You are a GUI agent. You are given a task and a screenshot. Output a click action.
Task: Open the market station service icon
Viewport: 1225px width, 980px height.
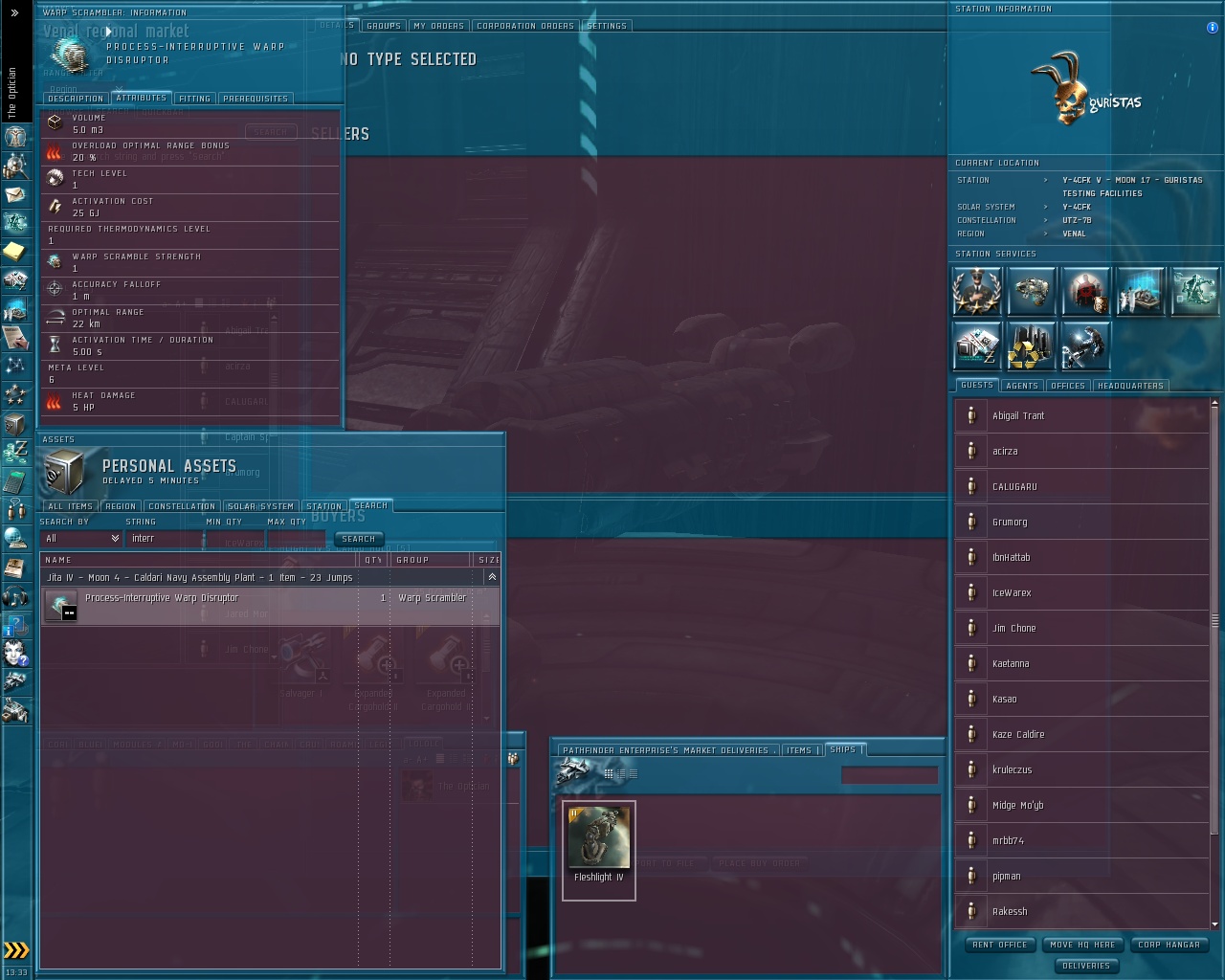pyautogui.click(x=976, y=345)
